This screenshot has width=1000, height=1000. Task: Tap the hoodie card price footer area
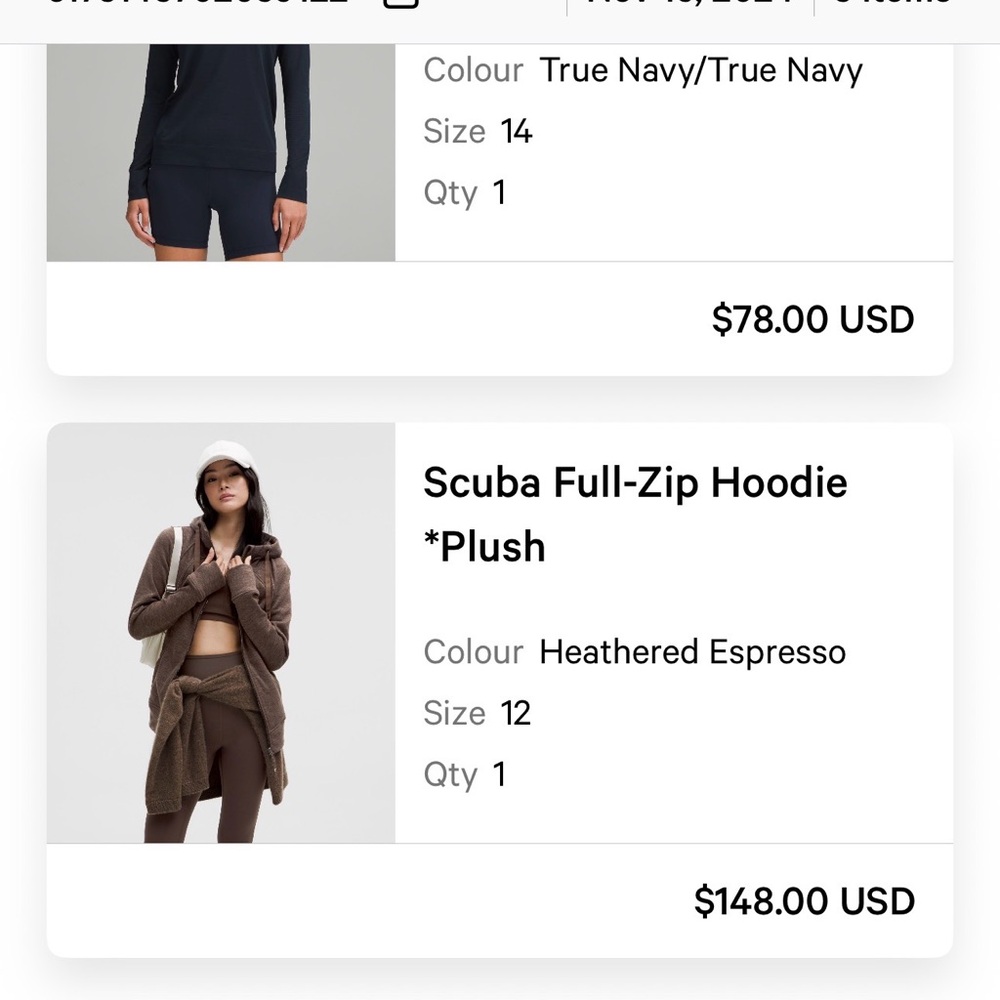pos(500,901)
